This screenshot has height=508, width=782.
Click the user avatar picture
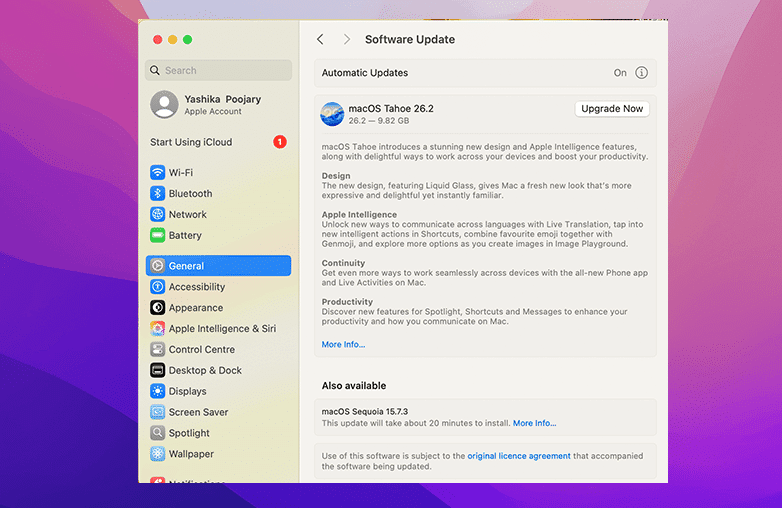click(x=165, y=105)
